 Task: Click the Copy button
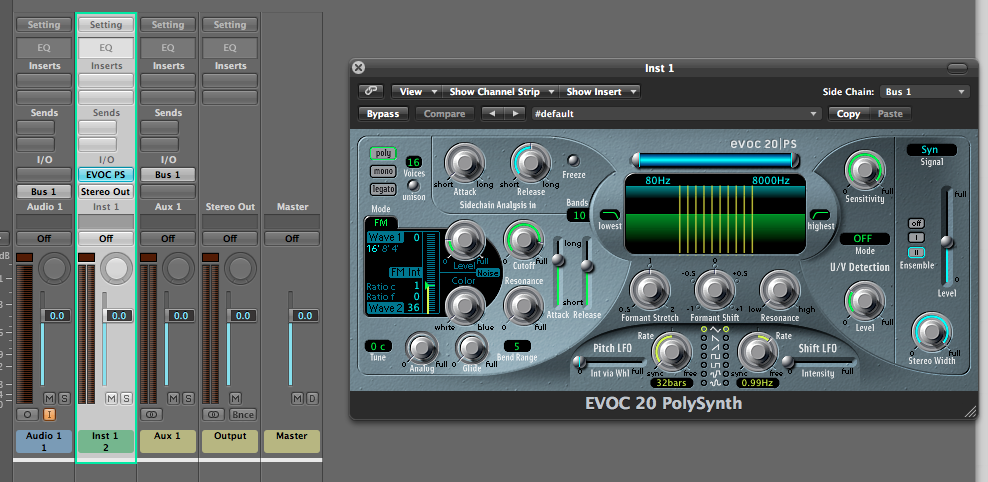click(x=848, y=113)
